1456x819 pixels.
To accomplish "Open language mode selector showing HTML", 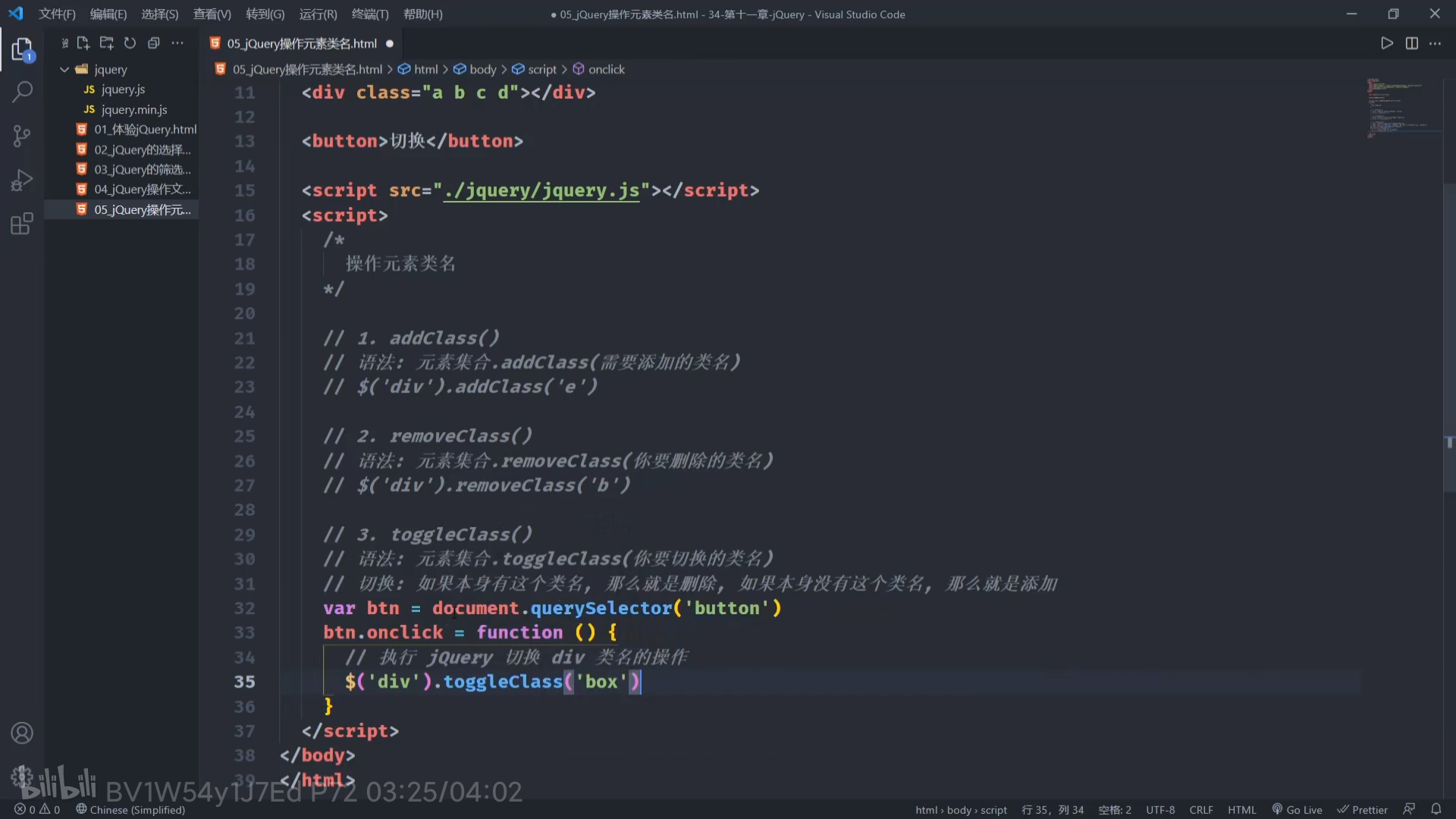I will click(x=1241, y=809).
